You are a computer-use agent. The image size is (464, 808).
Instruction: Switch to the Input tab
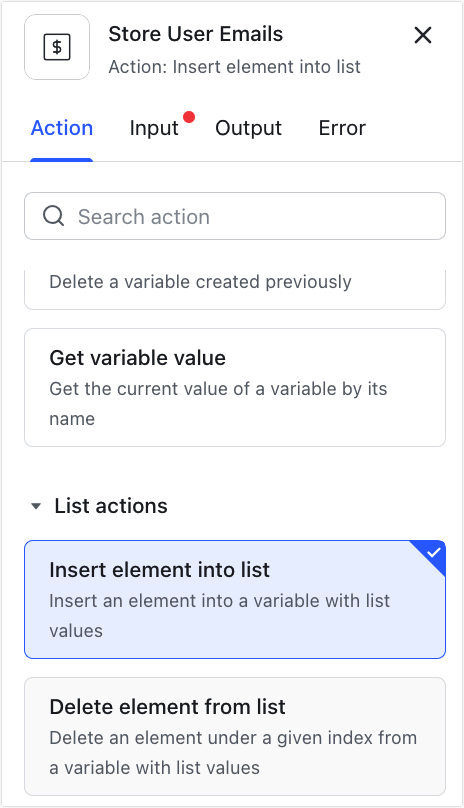154,128
